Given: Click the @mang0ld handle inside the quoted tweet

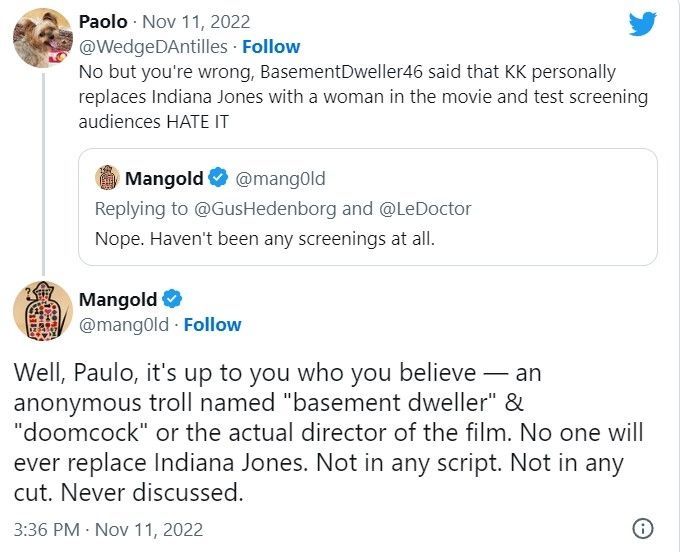Looking at the screenshot, I should coord(280,179).
